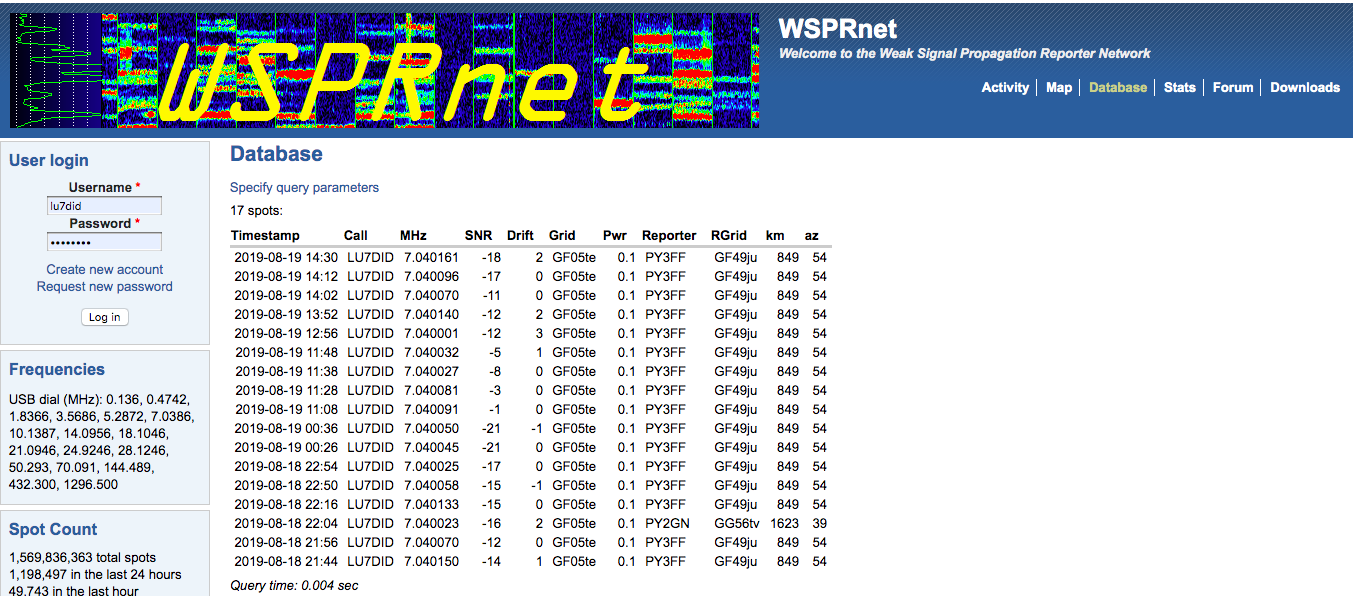Select timestamp 2019-08-19 14:12

[x=287, y=276]
